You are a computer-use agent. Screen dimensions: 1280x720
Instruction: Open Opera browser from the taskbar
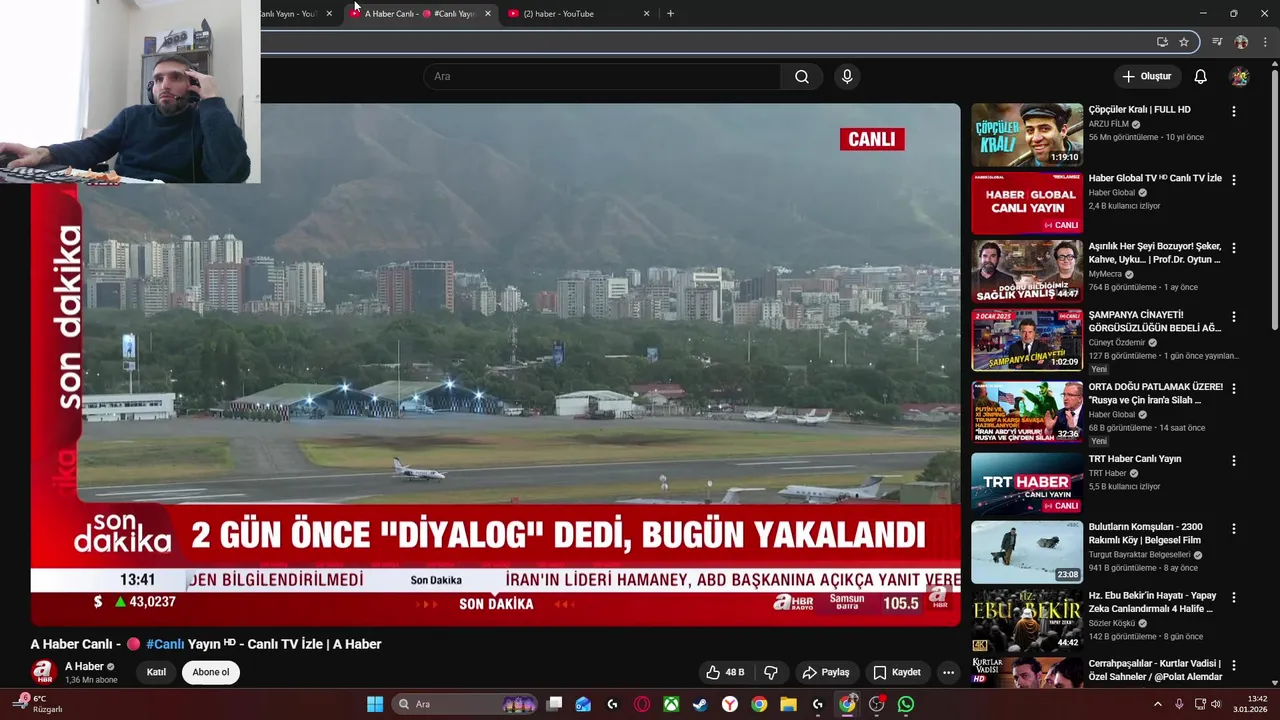pos(642,704)
